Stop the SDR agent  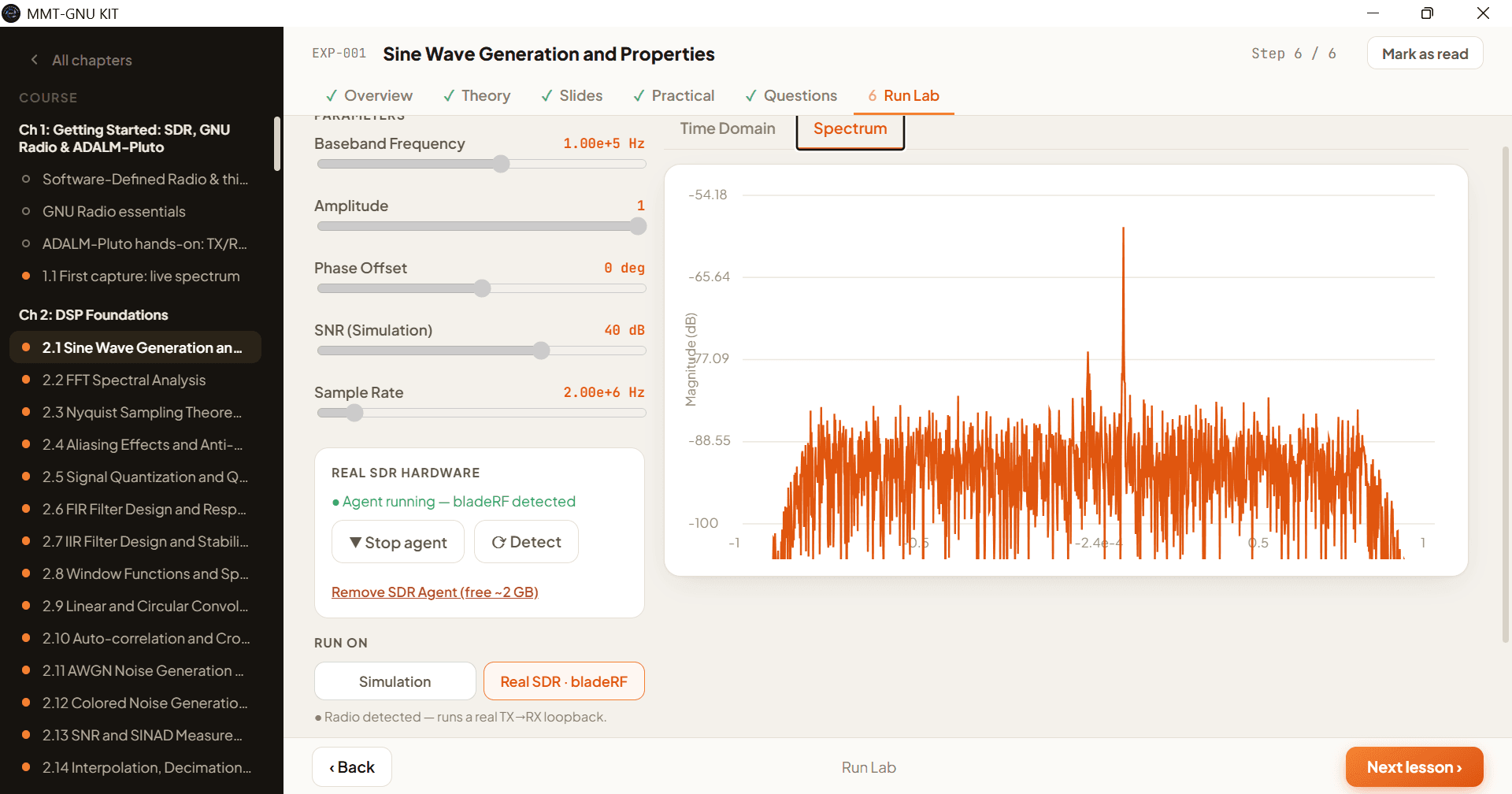tap(398, 542)
